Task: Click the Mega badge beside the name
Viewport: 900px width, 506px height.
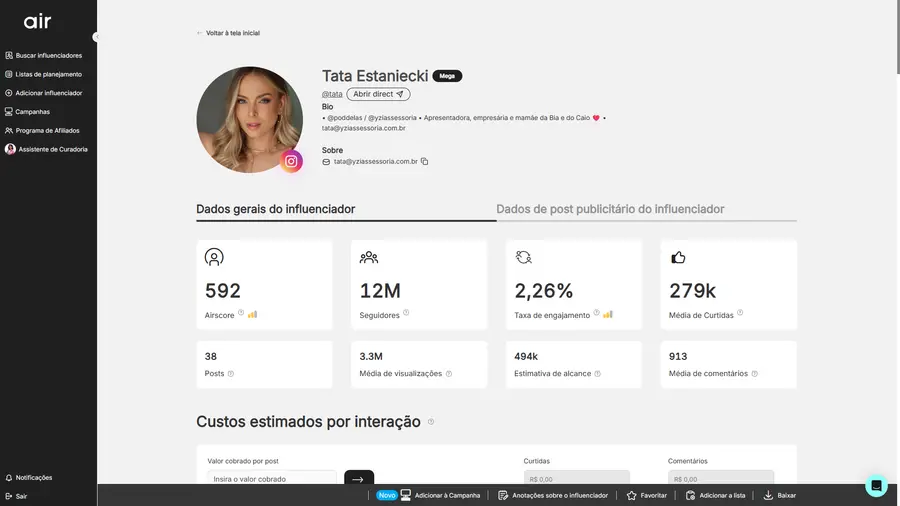Action: (x=447, y=76)
